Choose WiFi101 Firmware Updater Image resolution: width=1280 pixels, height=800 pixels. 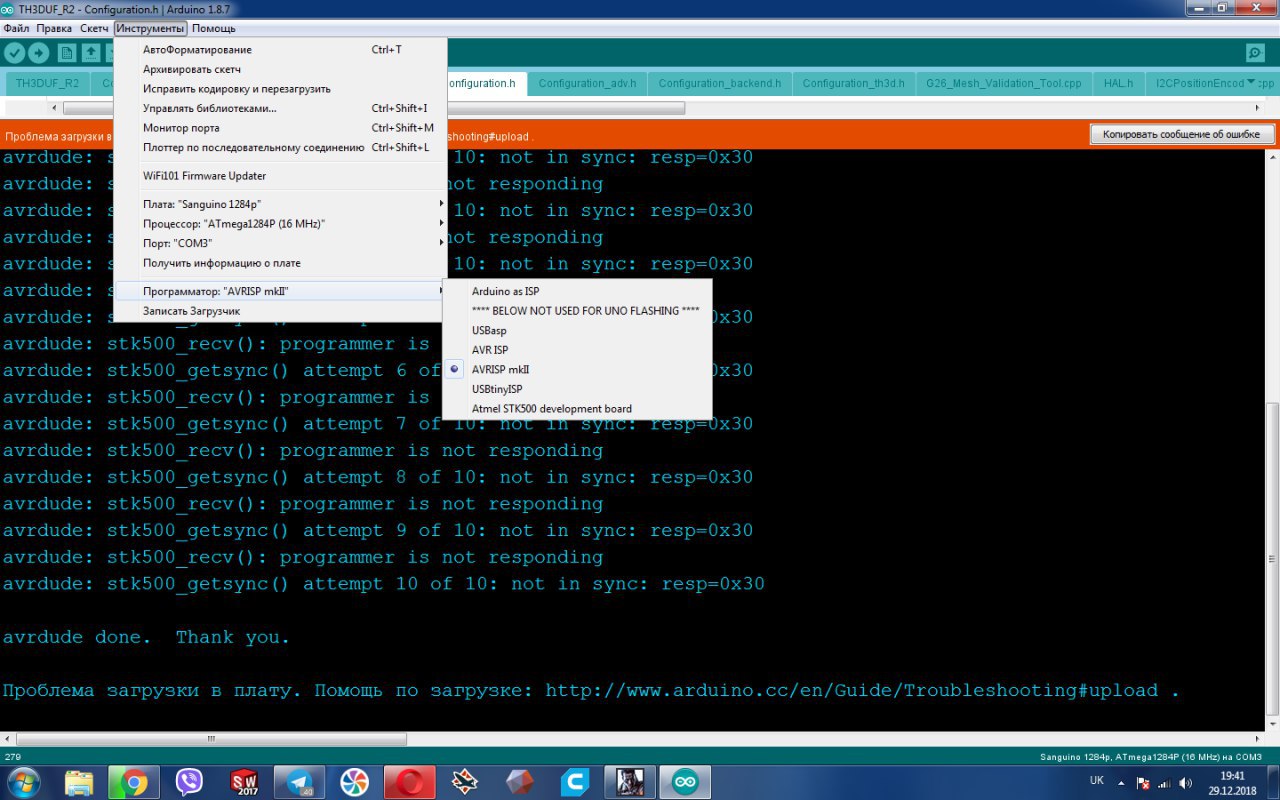[280, 176]
